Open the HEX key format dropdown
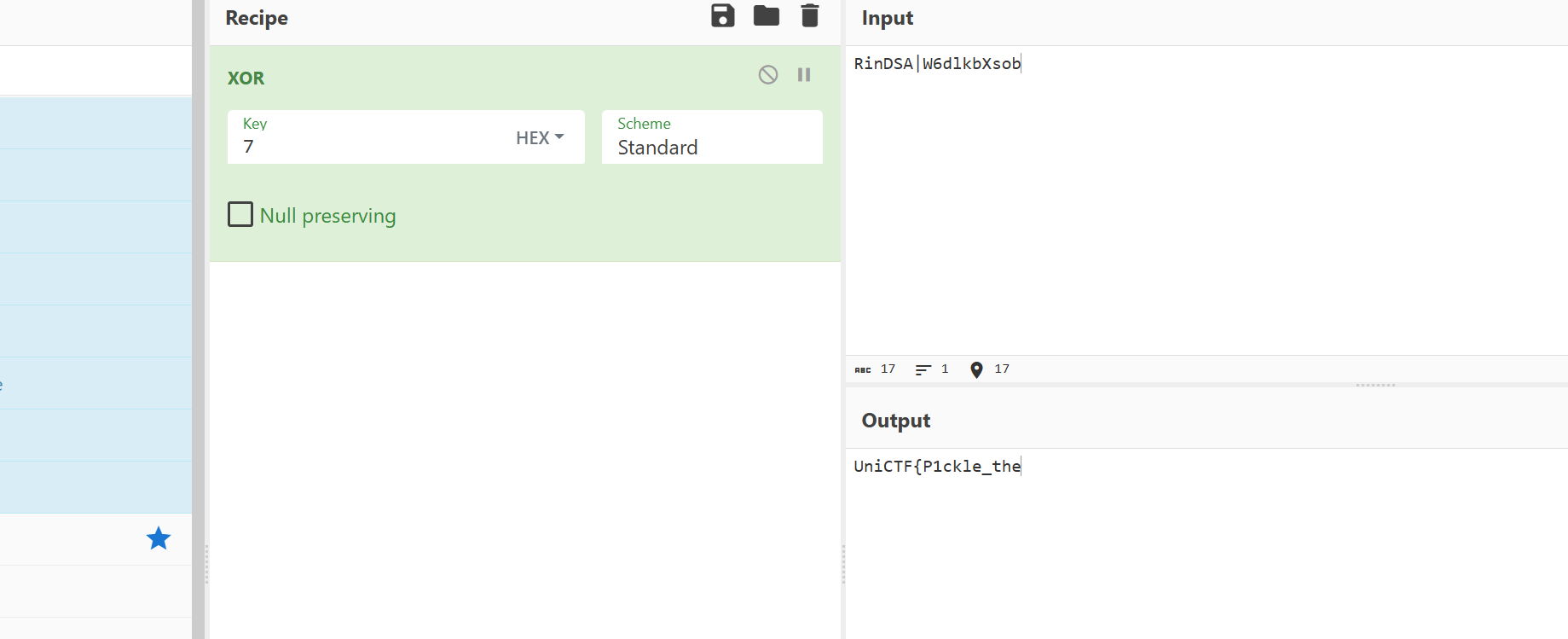This screenshot has width=1568, height=639. click(x=540, y=137)
